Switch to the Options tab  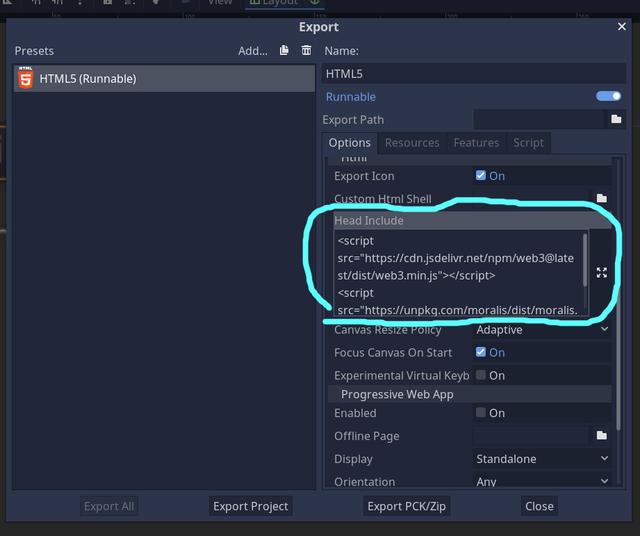point(349,142)
